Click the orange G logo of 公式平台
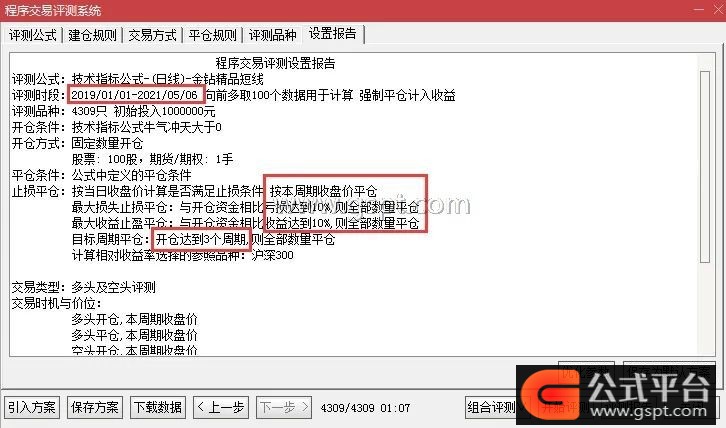 (549, 393)
